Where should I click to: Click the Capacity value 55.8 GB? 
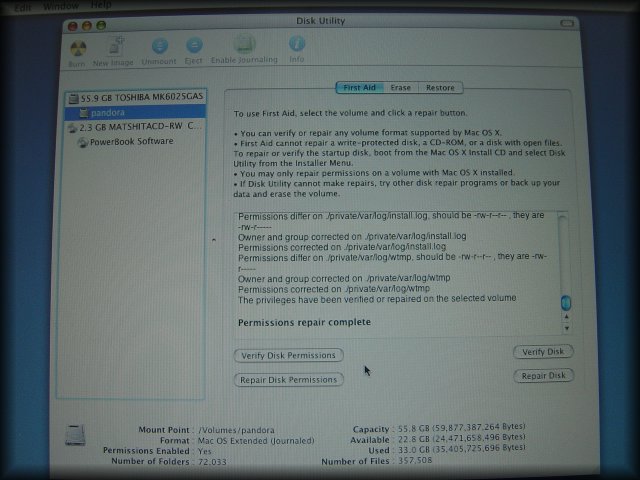462,428
